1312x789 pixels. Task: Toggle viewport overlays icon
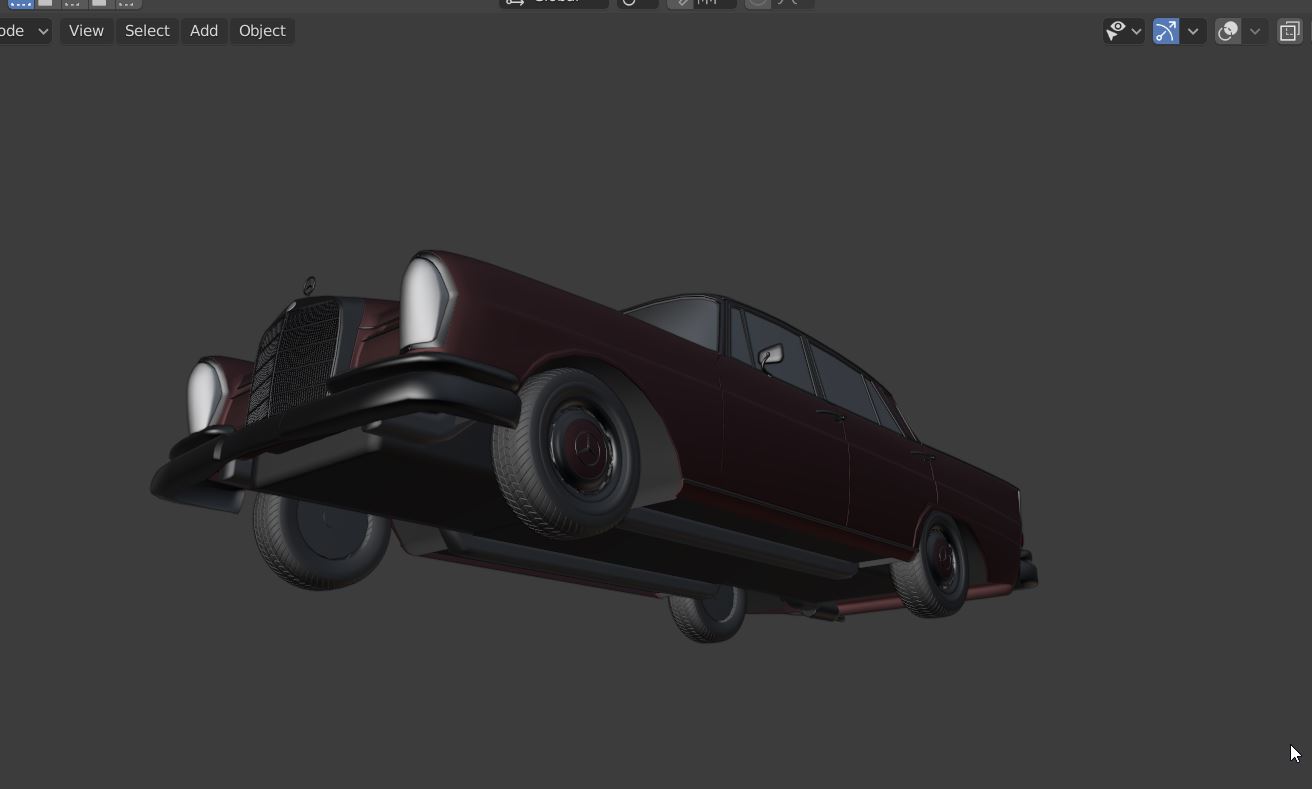(1228, 31)
